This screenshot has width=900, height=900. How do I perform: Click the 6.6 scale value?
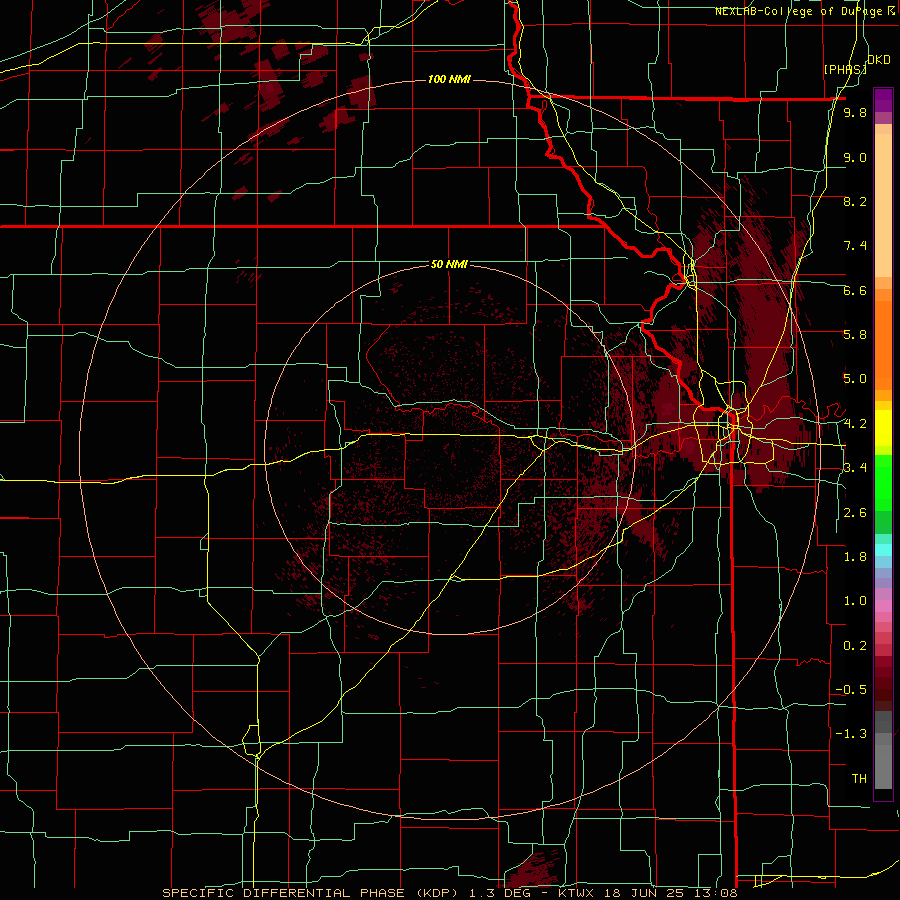coord(855,290)
